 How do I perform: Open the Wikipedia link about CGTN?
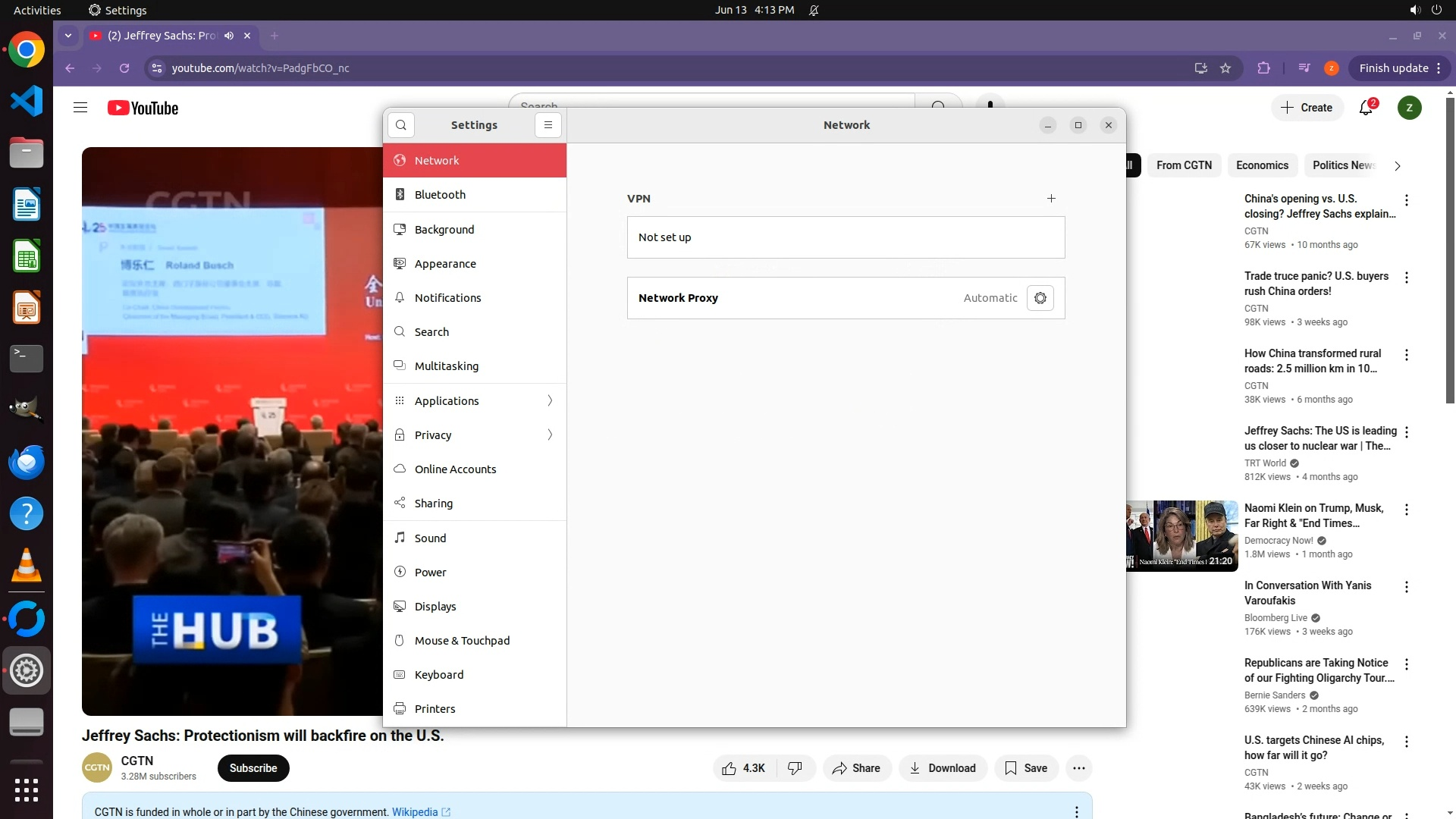click(415, 811)
